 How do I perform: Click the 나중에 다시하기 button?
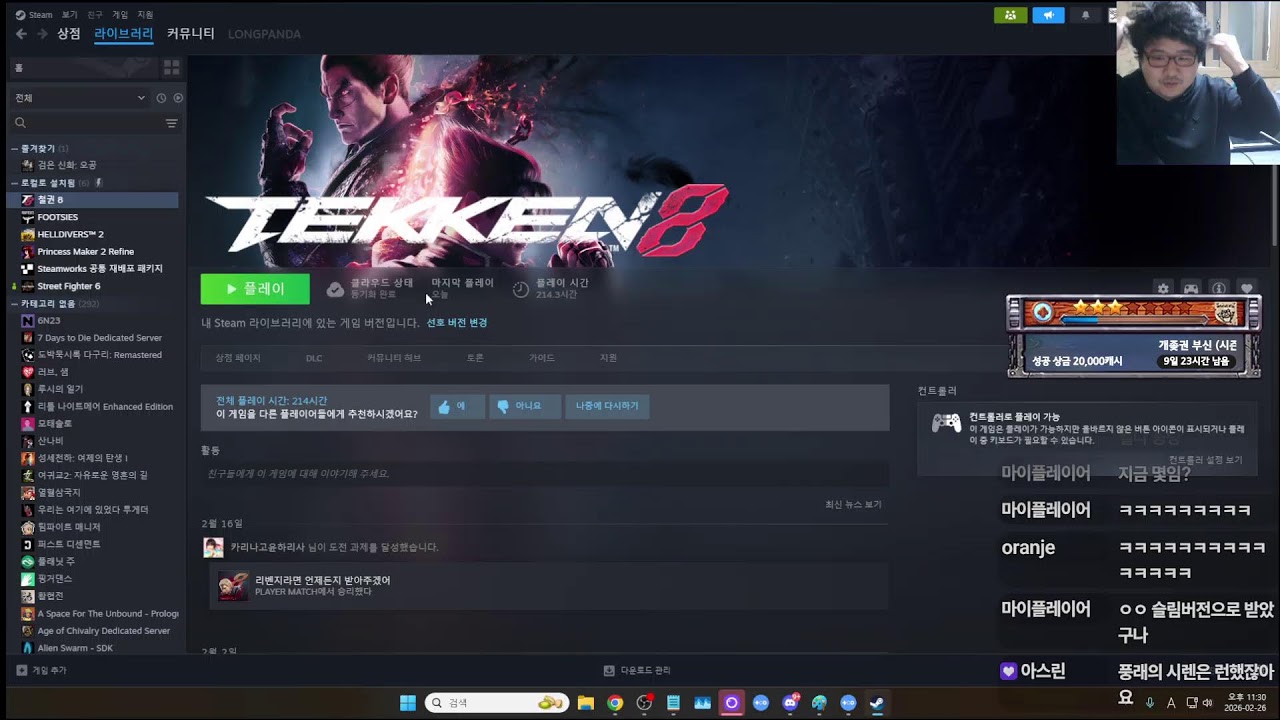607,406
